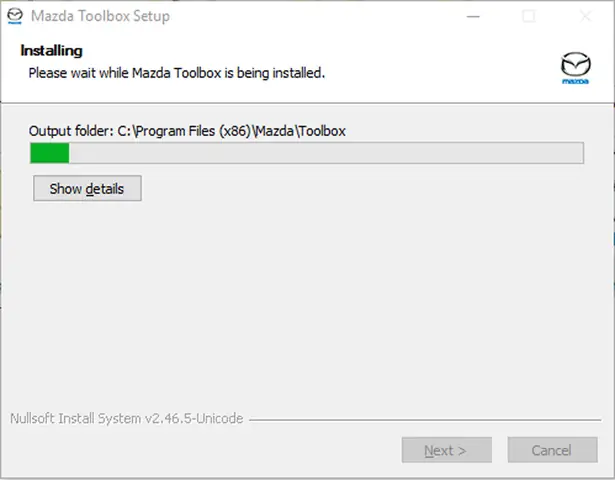Click the greyed-out maximize button

point(528,16)
